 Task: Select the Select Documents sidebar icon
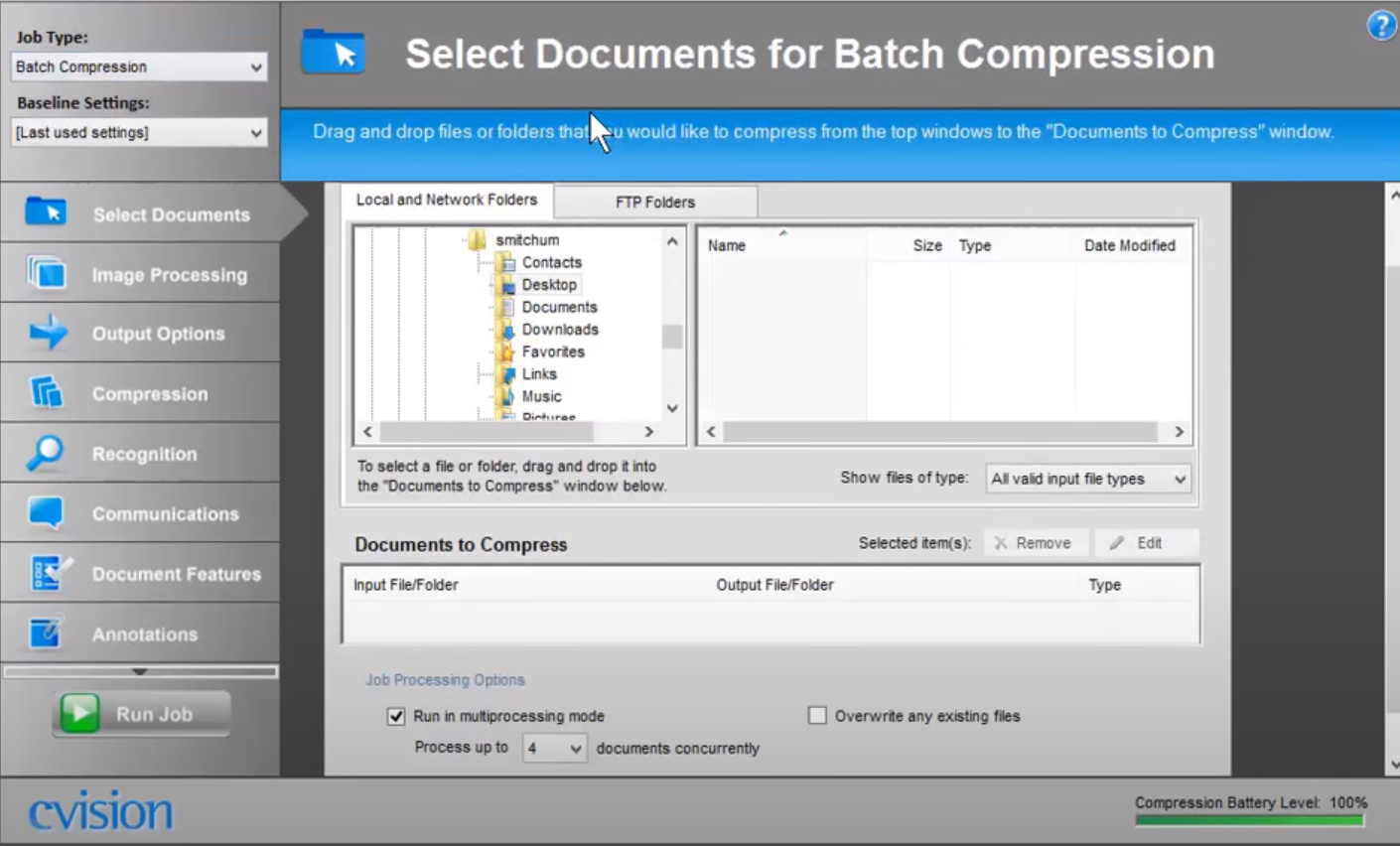45,213
